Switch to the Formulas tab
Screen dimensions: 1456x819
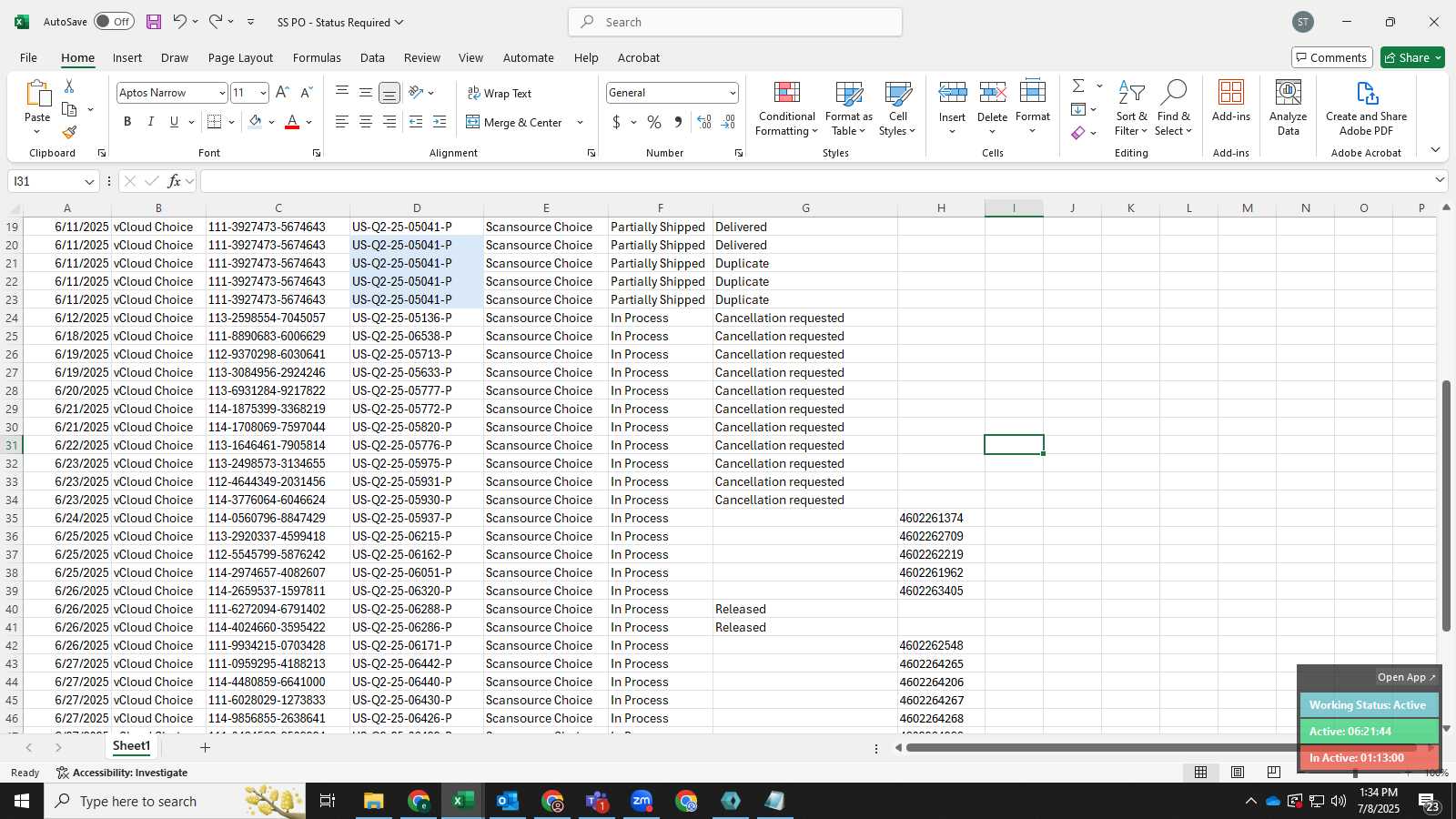tap(317, 57)
